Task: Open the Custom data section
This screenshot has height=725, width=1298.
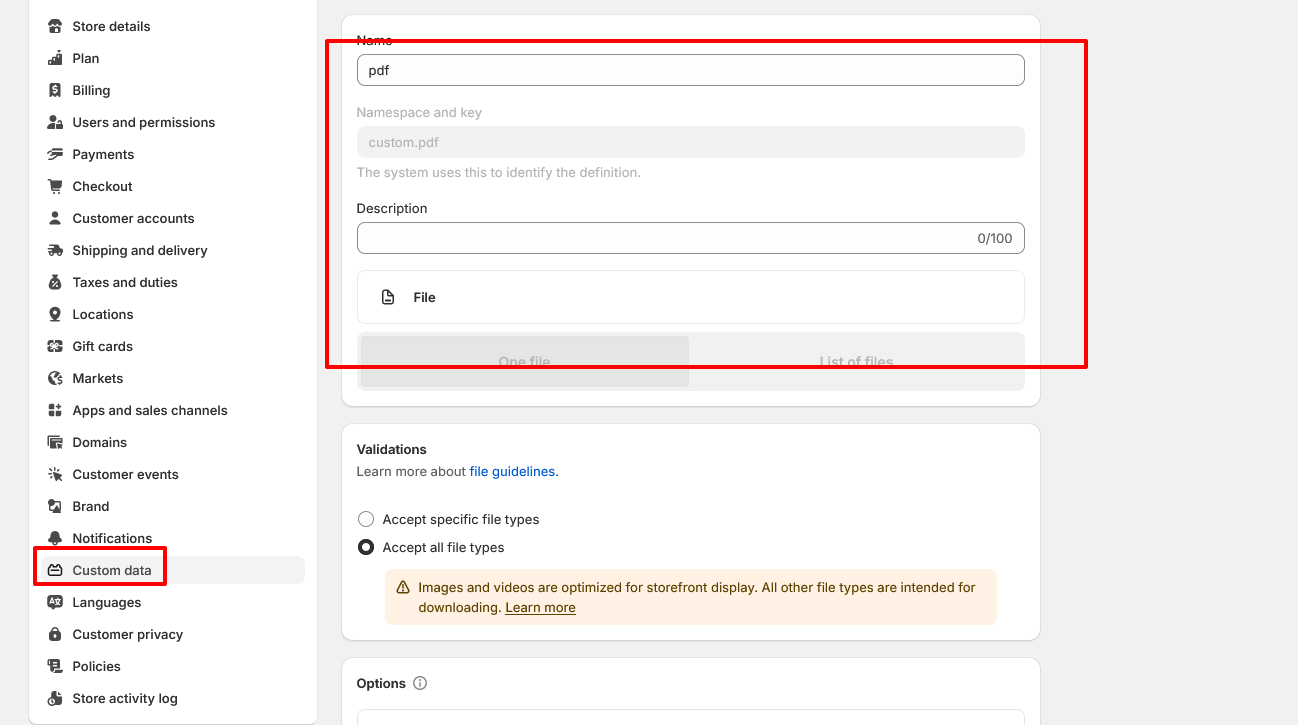Action: 112,570
